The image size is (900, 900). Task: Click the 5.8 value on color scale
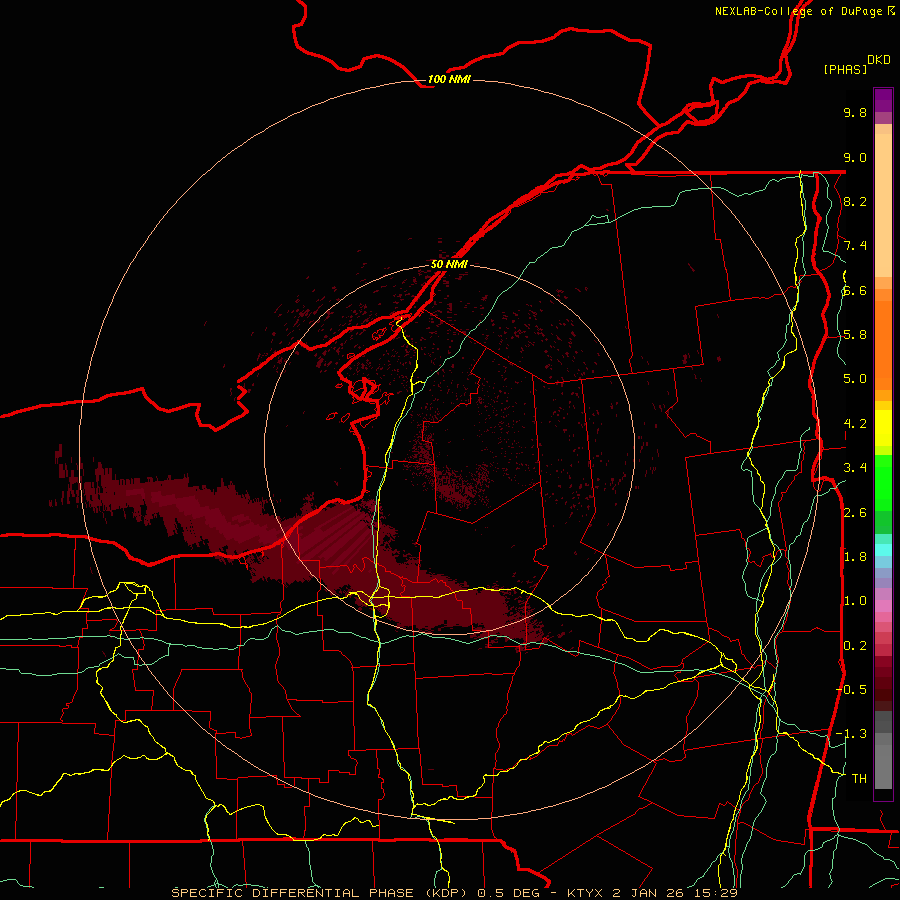coord(855,335)
